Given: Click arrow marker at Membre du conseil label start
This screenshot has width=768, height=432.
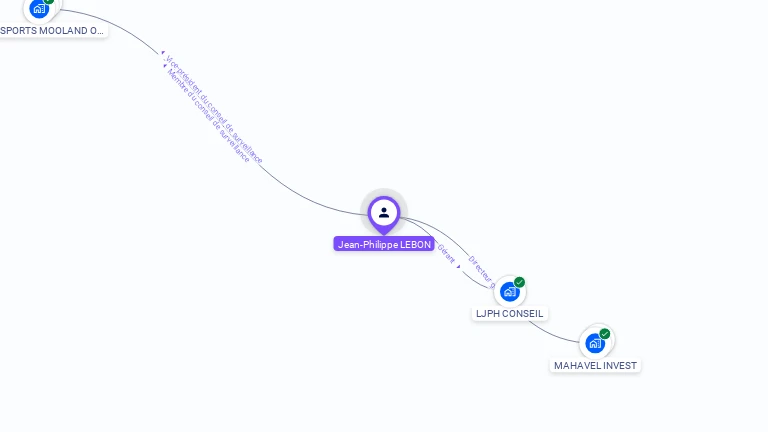Looking at the screenshot, I should click(165, 65).
